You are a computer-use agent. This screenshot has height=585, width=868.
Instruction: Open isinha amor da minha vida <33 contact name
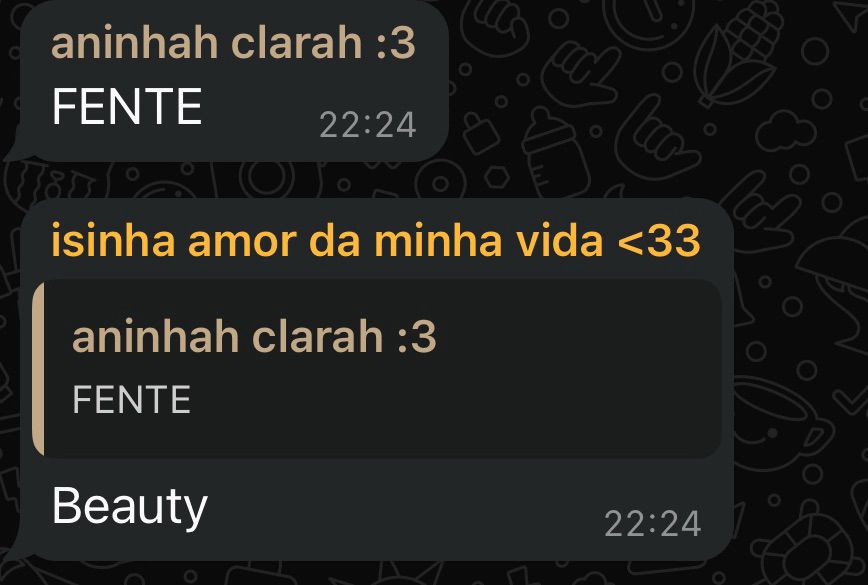[x=376, y=241]
